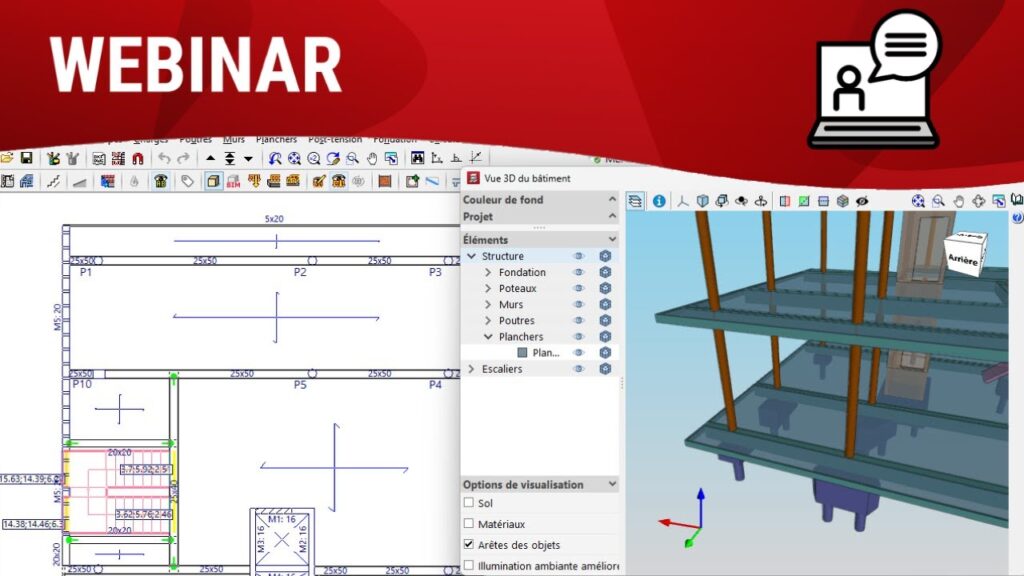This screenshot has height=576, width=1024.
Task: Open the Murs menu
Action: coord(234,140)
